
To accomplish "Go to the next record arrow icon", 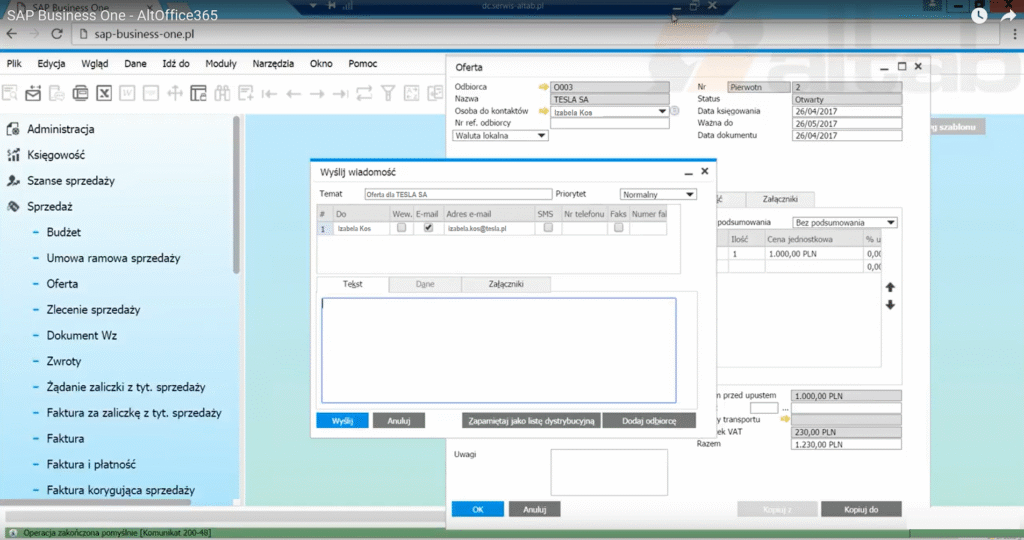I will pos(317,94).
